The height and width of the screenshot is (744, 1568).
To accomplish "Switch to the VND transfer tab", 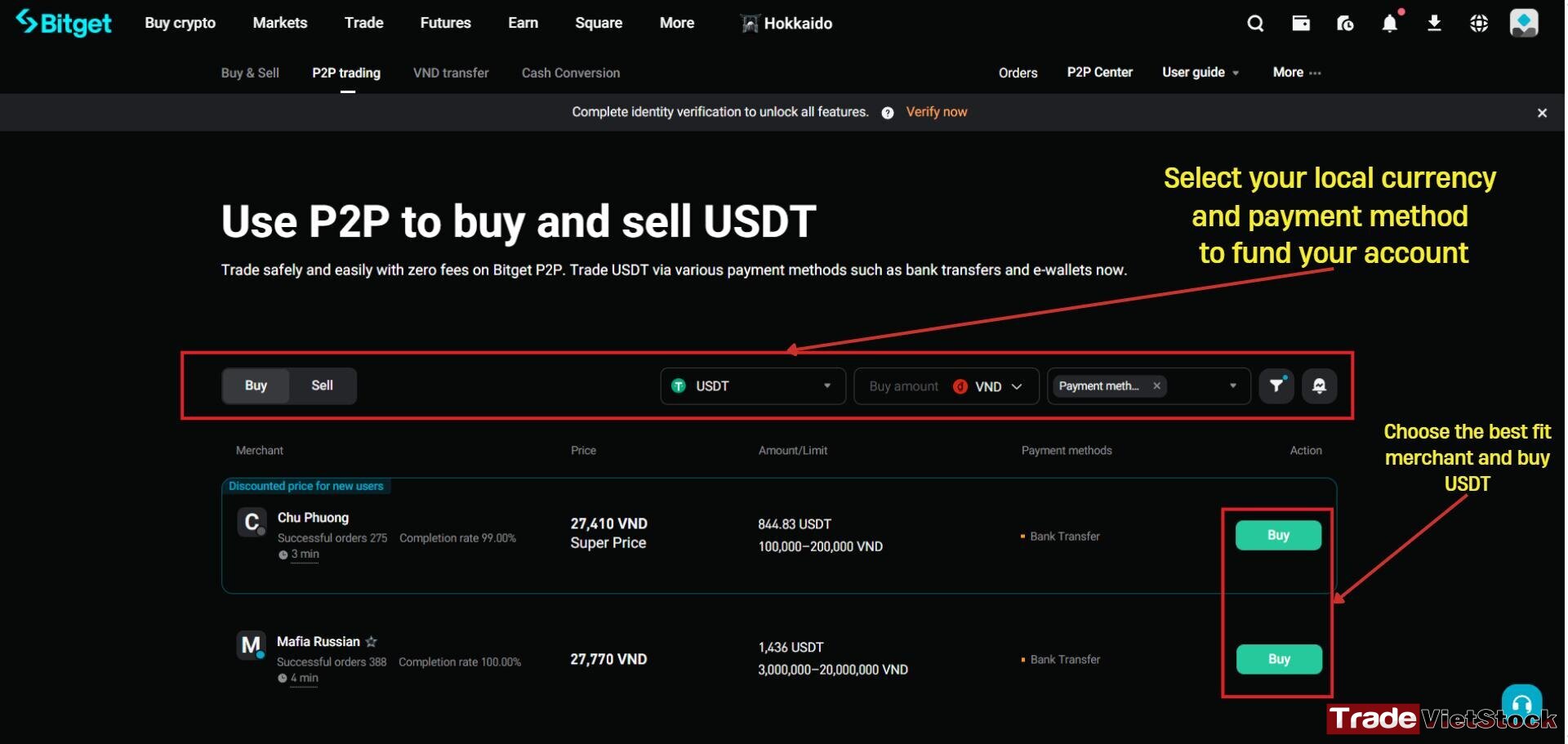I will [451, 73].
